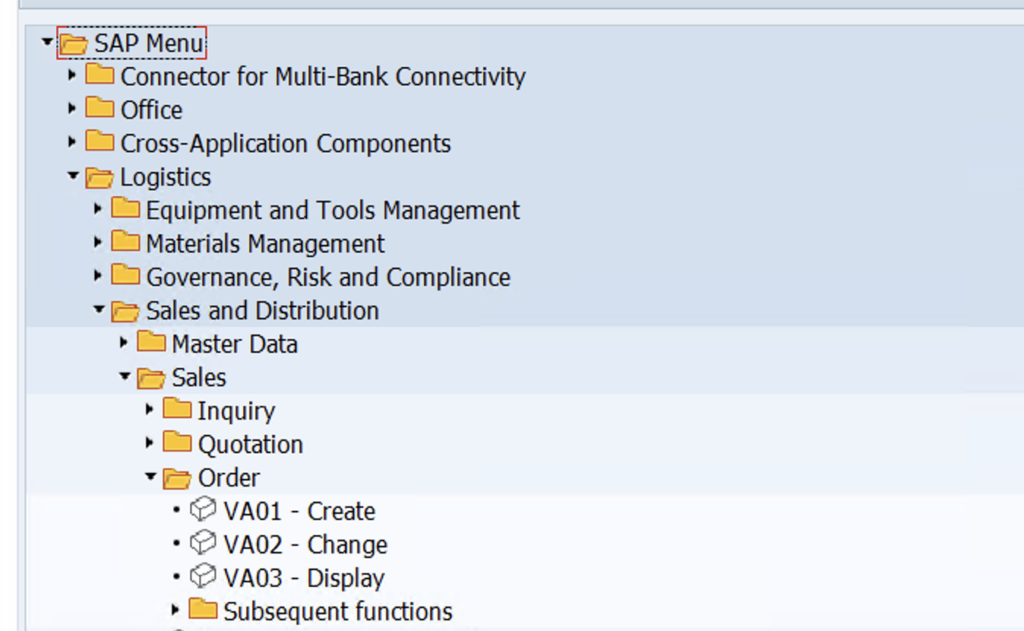Viewport: 1024px width, 631px height.
Task: Select Governance, Risk and Compliance label
Action: pos(328,277)
